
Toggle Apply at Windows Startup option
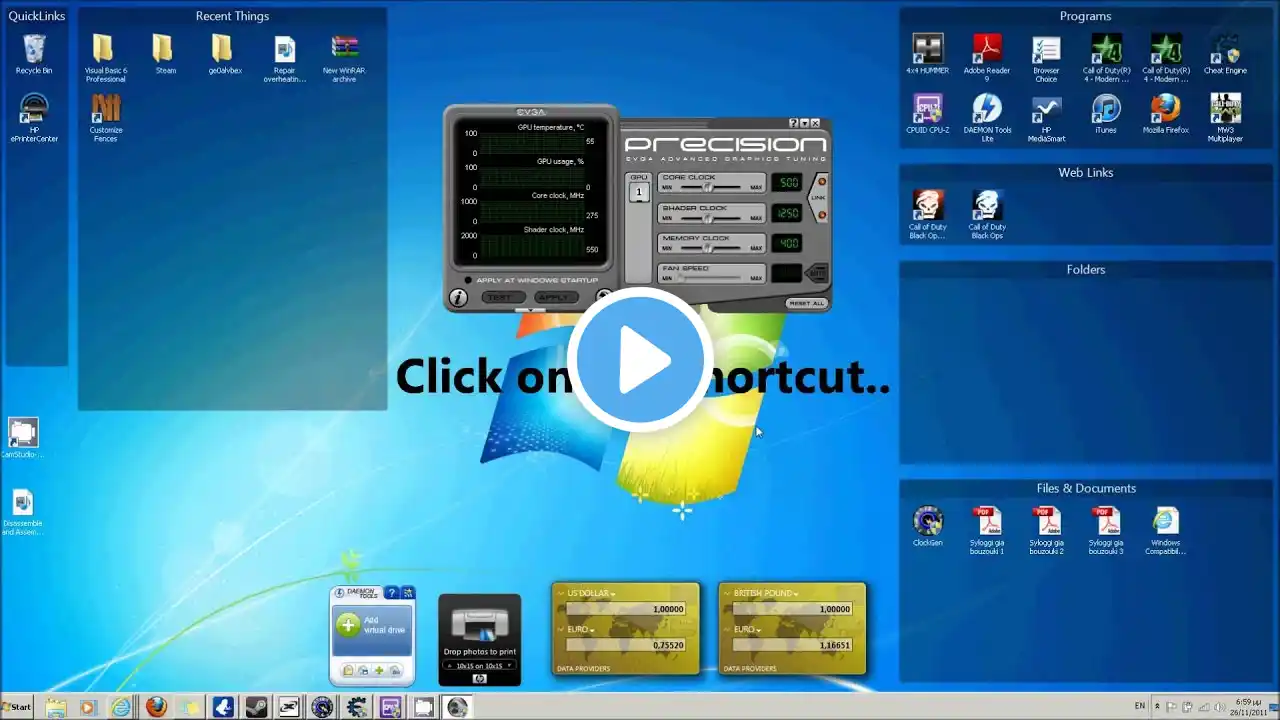468,280
